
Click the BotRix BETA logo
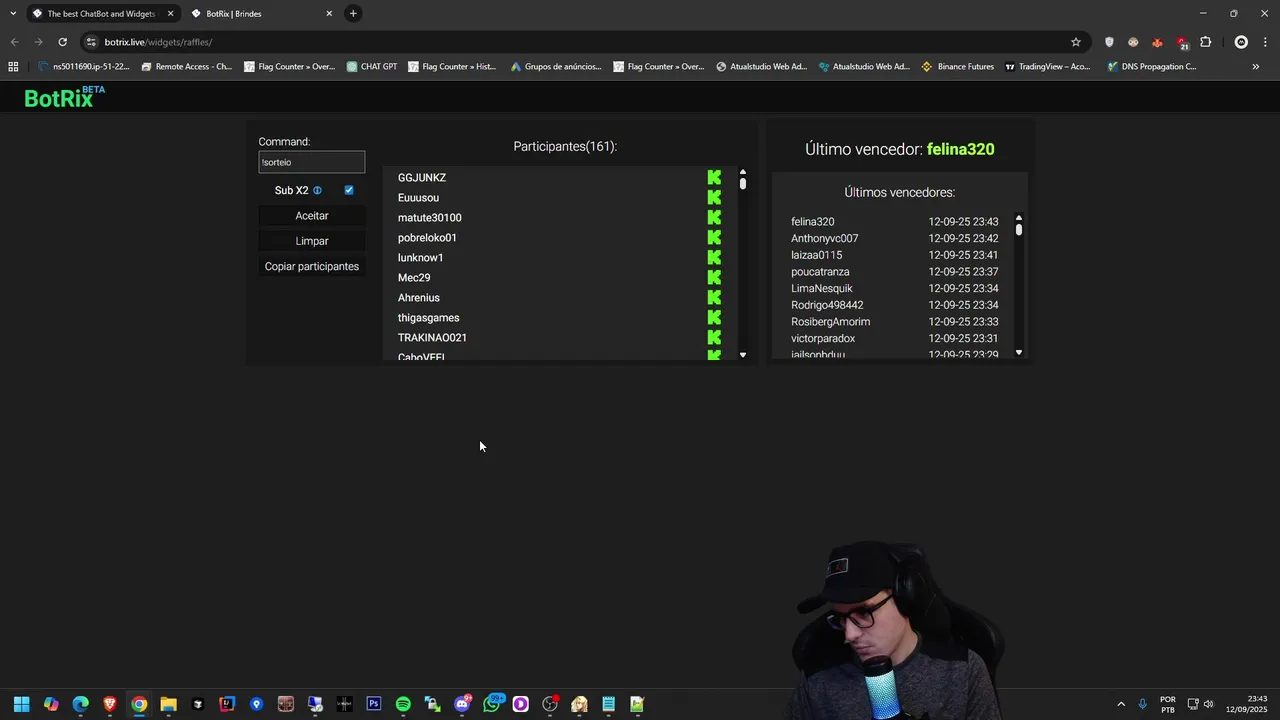click(64, 97)
